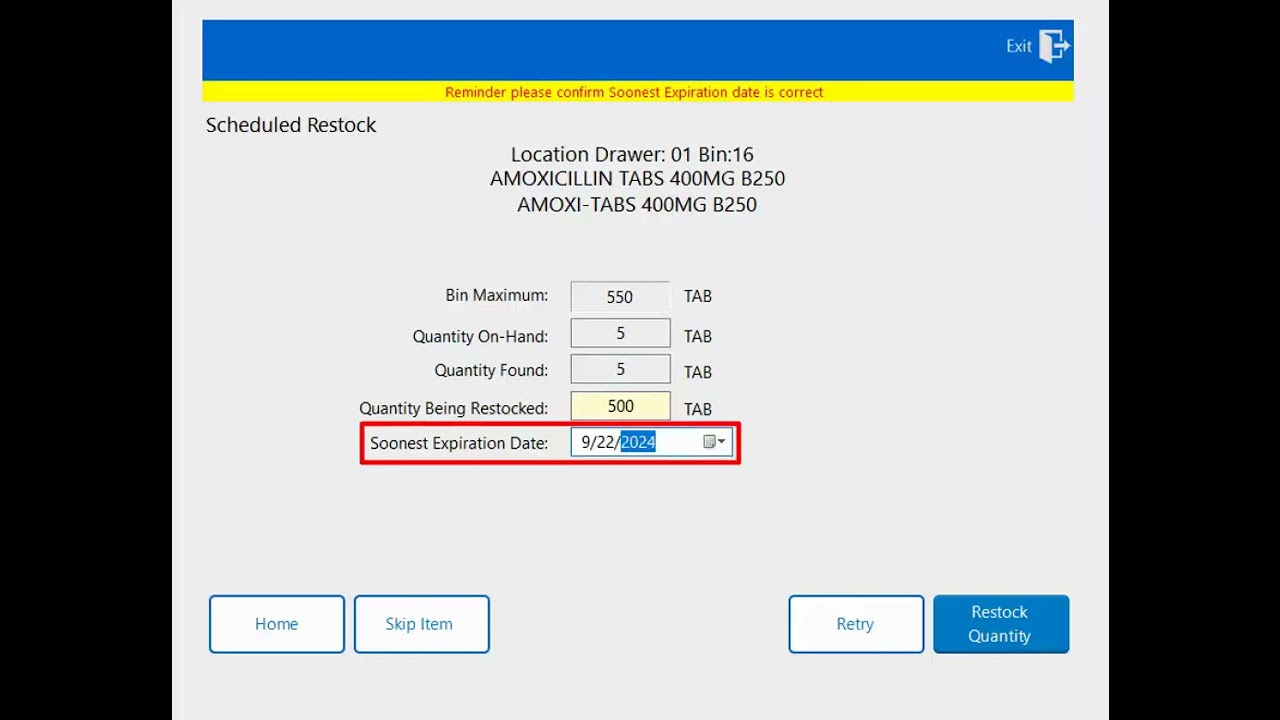Click the Home button

[277, 624]
